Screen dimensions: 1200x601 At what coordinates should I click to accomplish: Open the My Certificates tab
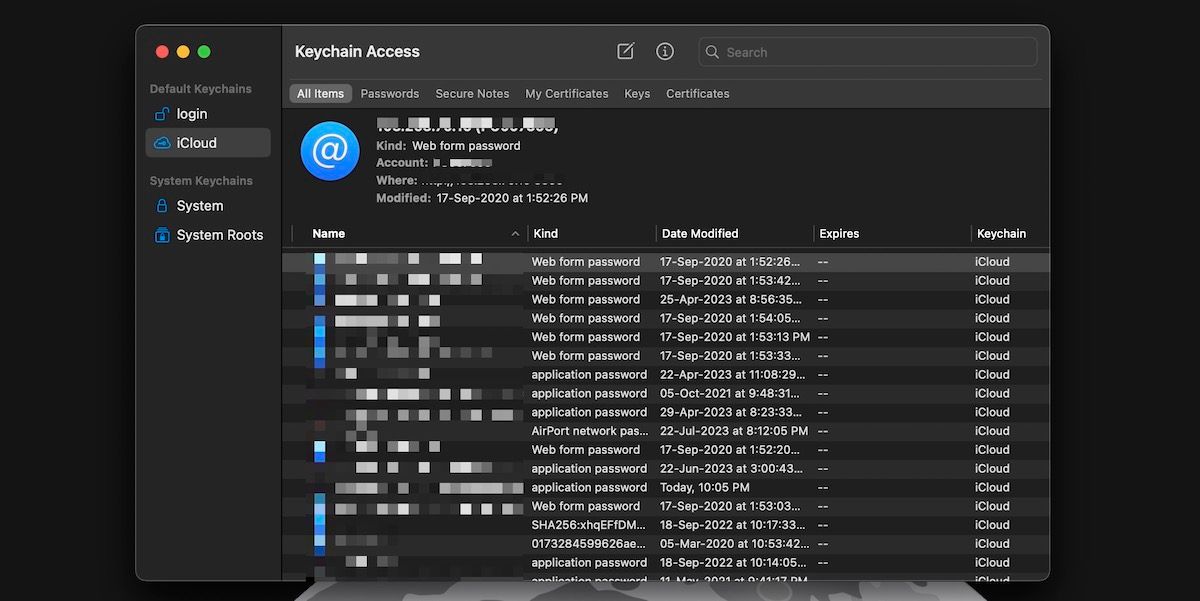566,93
